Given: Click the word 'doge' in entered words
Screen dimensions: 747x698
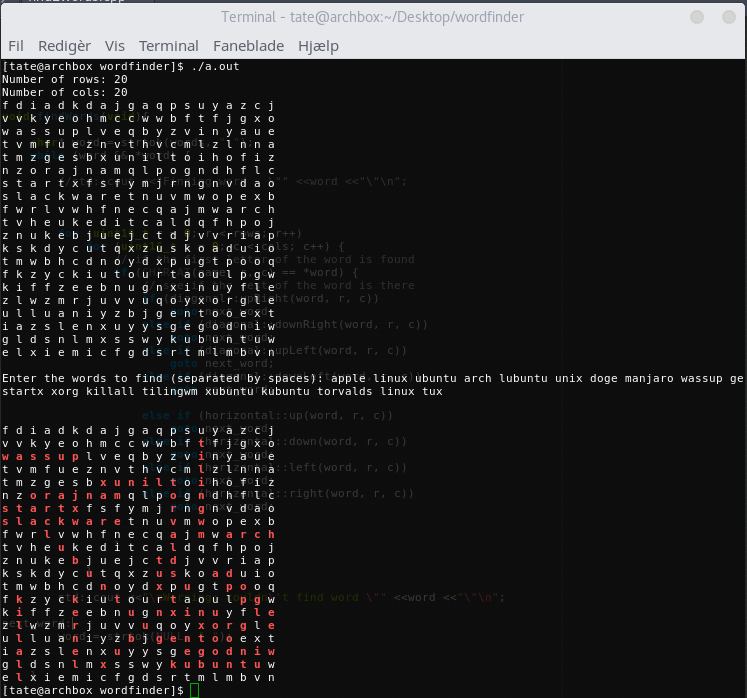Looking at the screenshot, I should (x=604, y=378).
